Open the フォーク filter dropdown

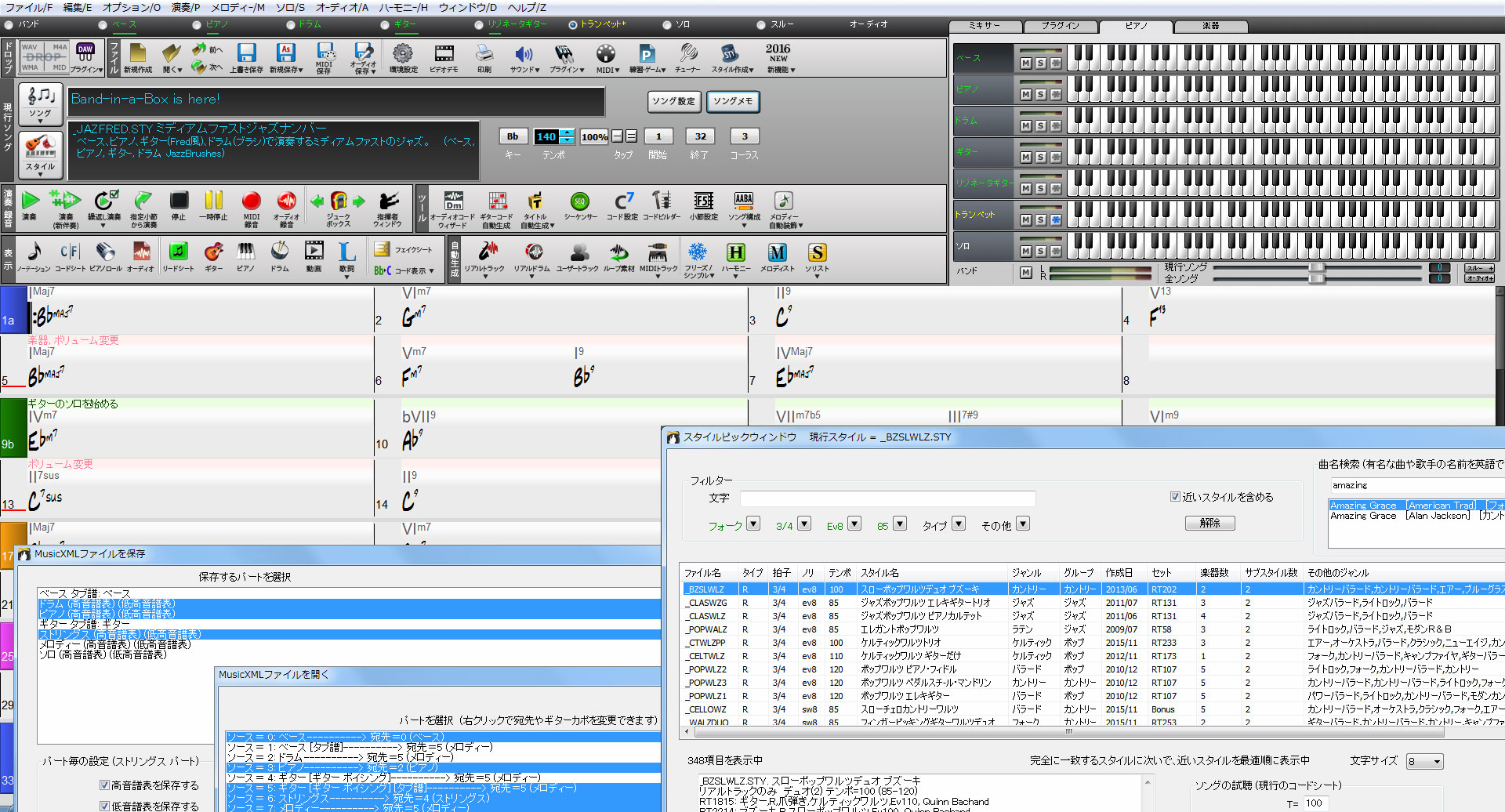(753, 524)
